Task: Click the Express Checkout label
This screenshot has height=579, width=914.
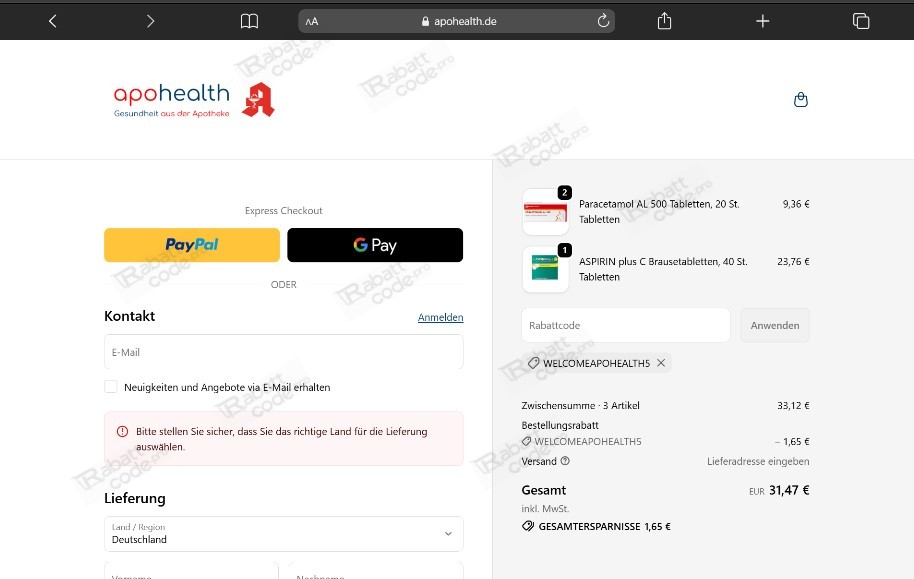Action: [x=283, y=210]
